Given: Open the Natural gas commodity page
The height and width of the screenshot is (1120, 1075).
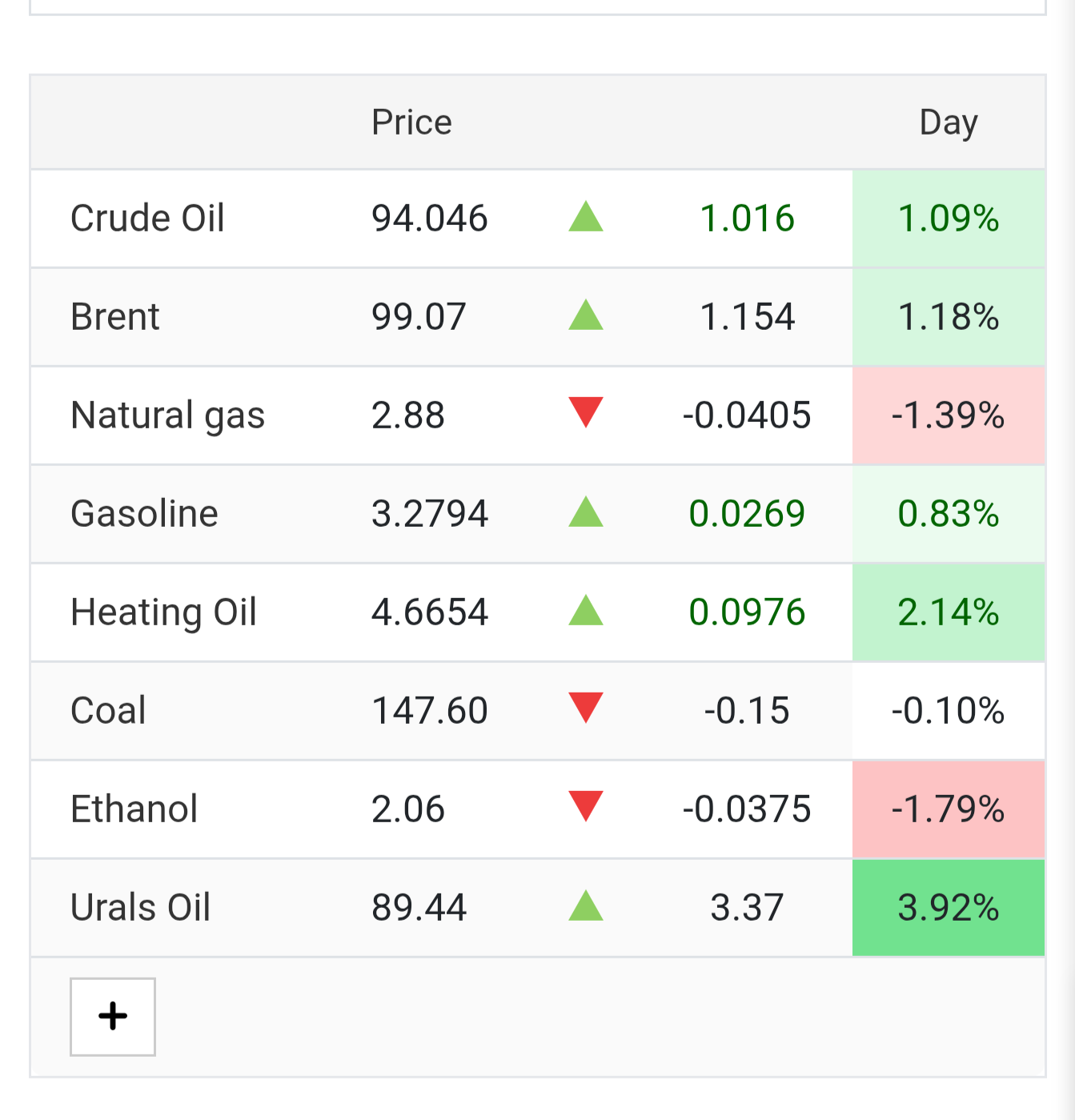Looking at the screenshot, I should click(x=167, y=415).
